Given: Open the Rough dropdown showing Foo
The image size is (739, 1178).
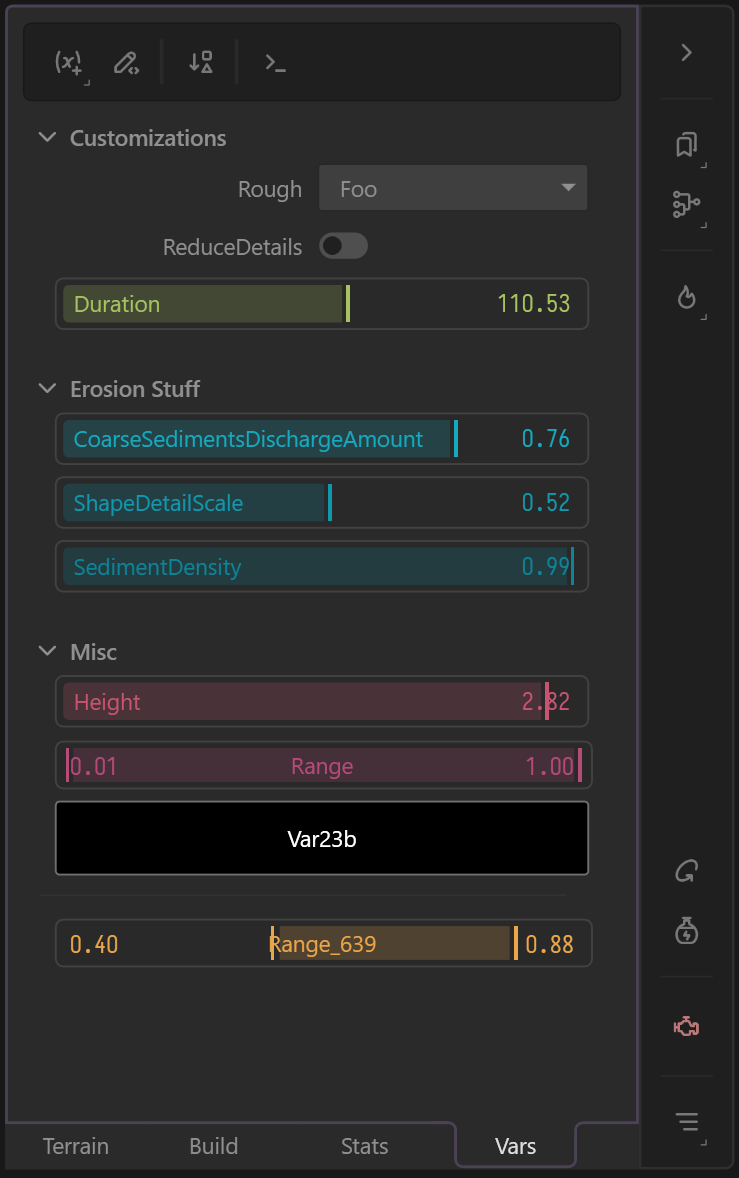Looking at the screenshot, I should coord(453,189).
